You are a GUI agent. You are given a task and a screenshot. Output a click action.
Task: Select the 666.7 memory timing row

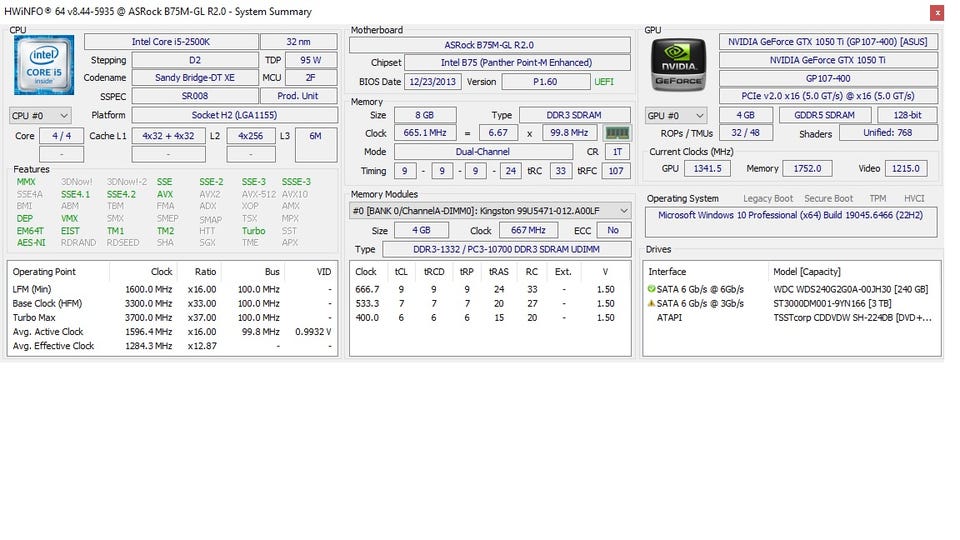click(490, 290)
